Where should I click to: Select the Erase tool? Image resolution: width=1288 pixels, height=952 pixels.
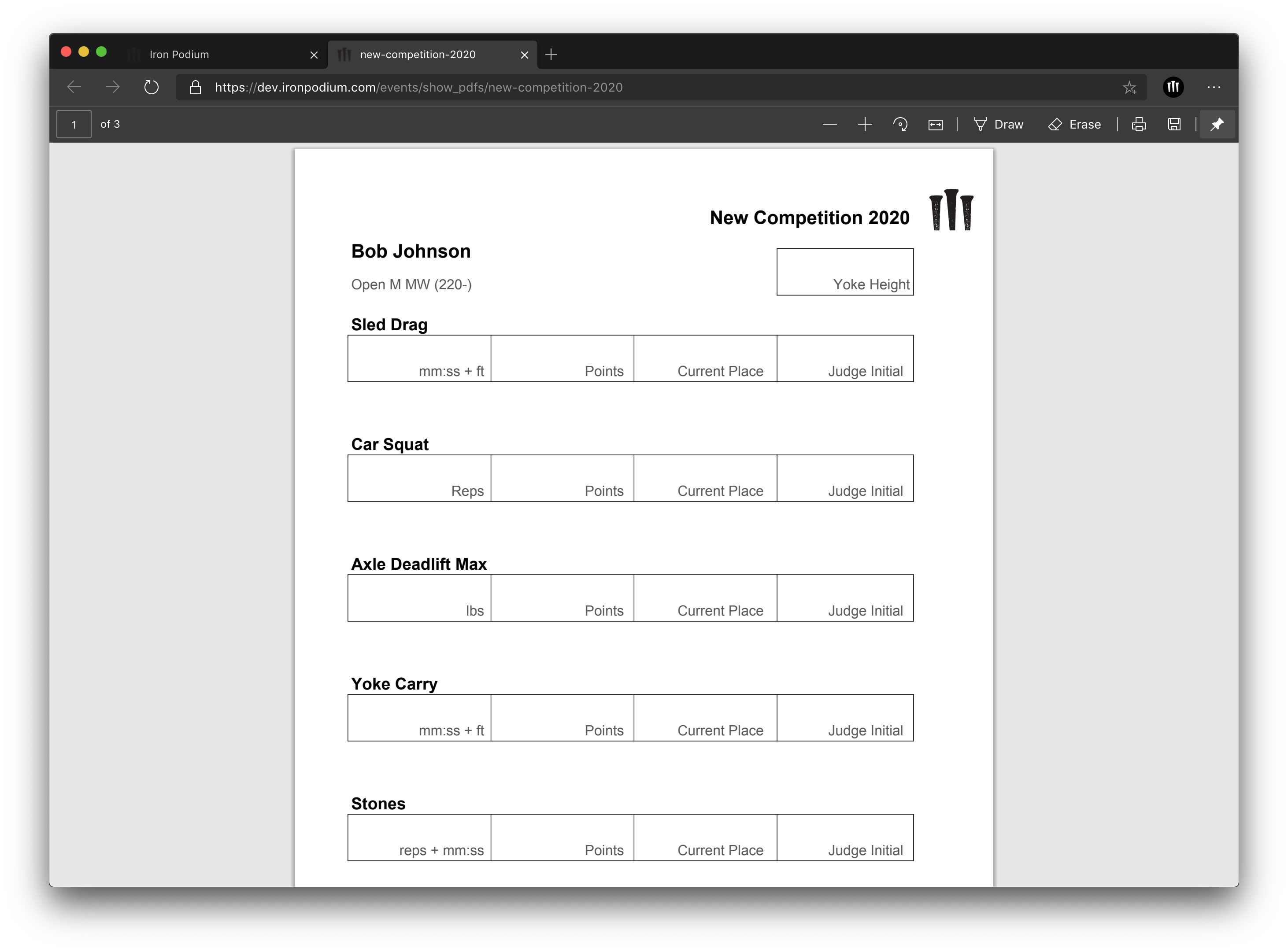(x=1074, y=125)
